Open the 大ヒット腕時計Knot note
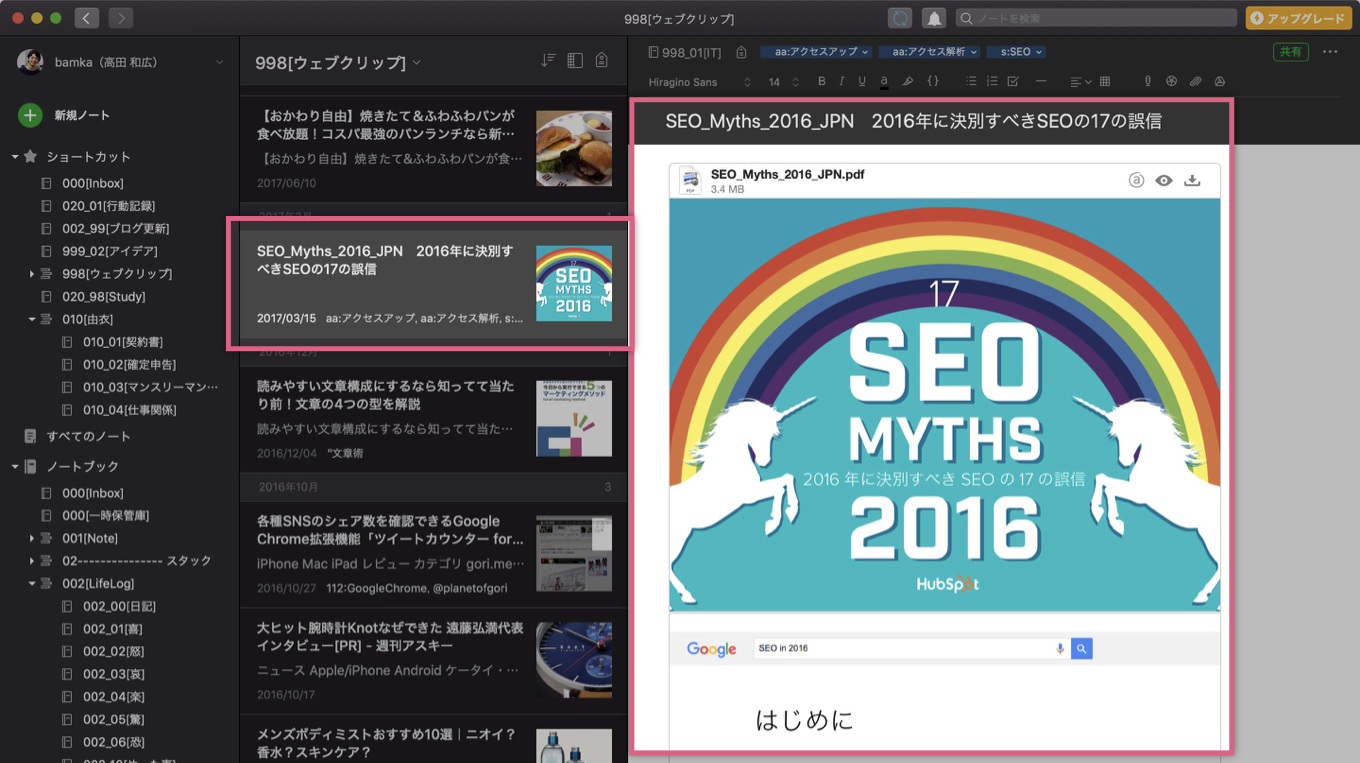 click(434, 658)
